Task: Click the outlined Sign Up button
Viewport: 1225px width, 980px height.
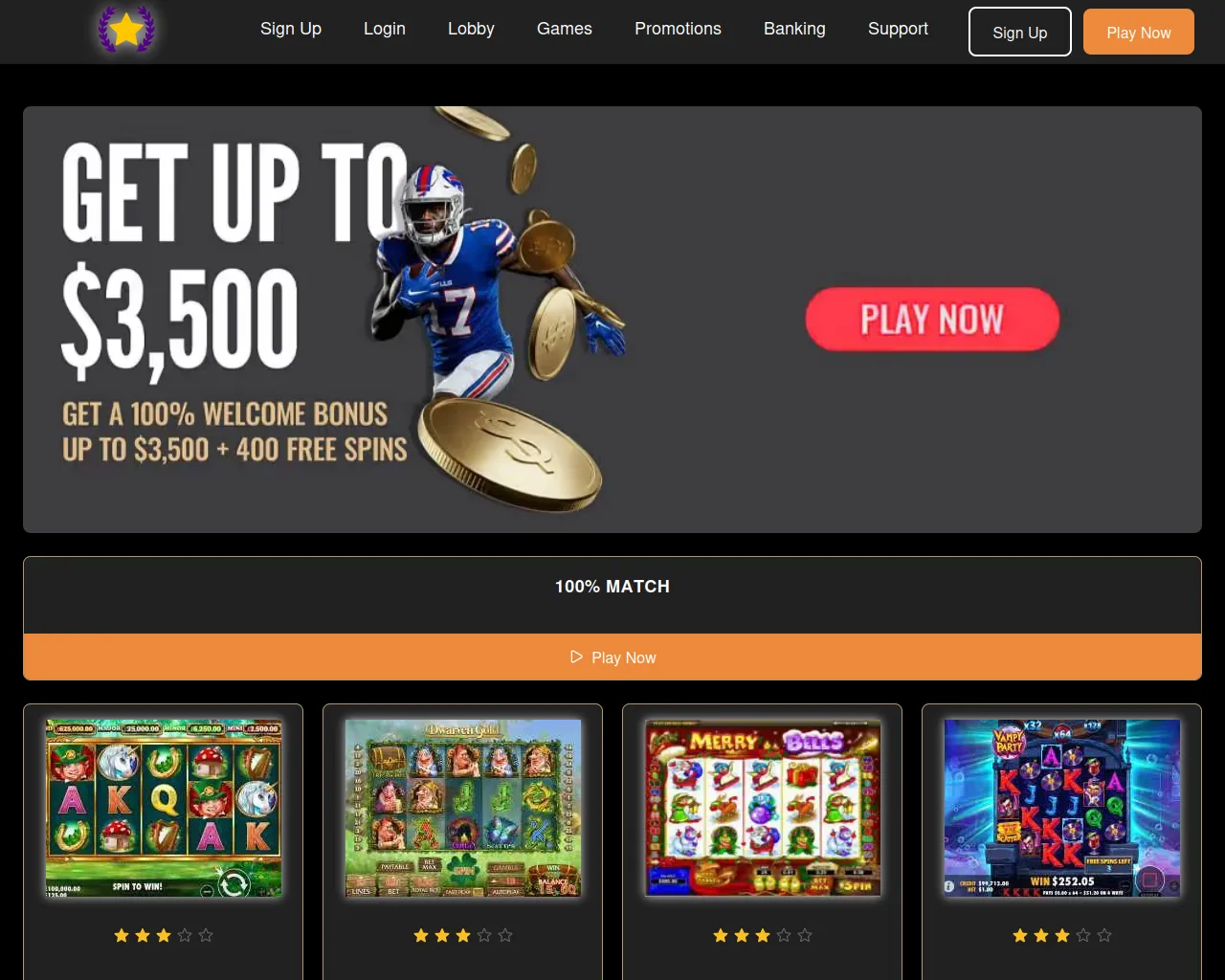Action: coord(1020,32)
